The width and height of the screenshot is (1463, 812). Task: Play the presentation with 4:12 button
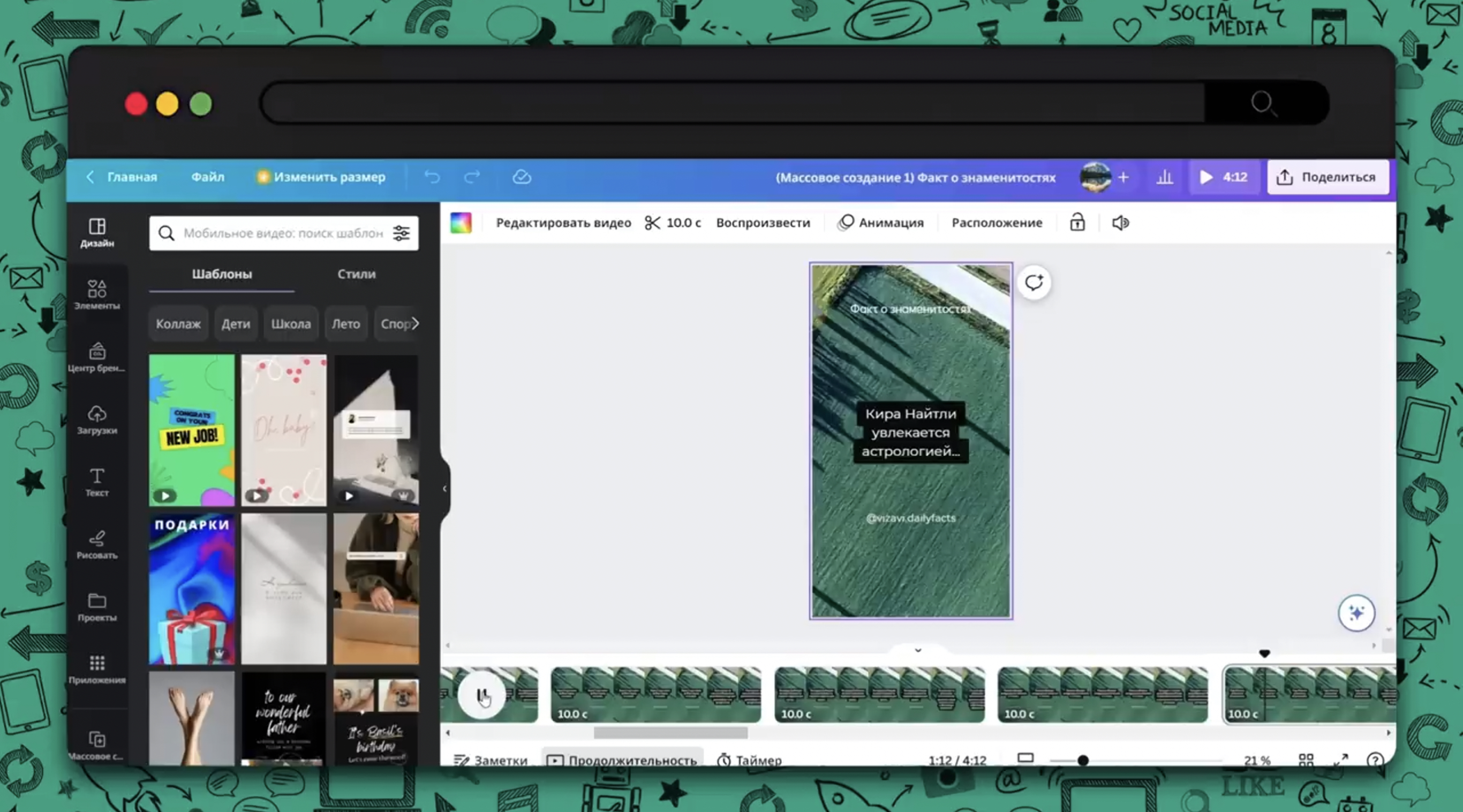point(1224,177)
